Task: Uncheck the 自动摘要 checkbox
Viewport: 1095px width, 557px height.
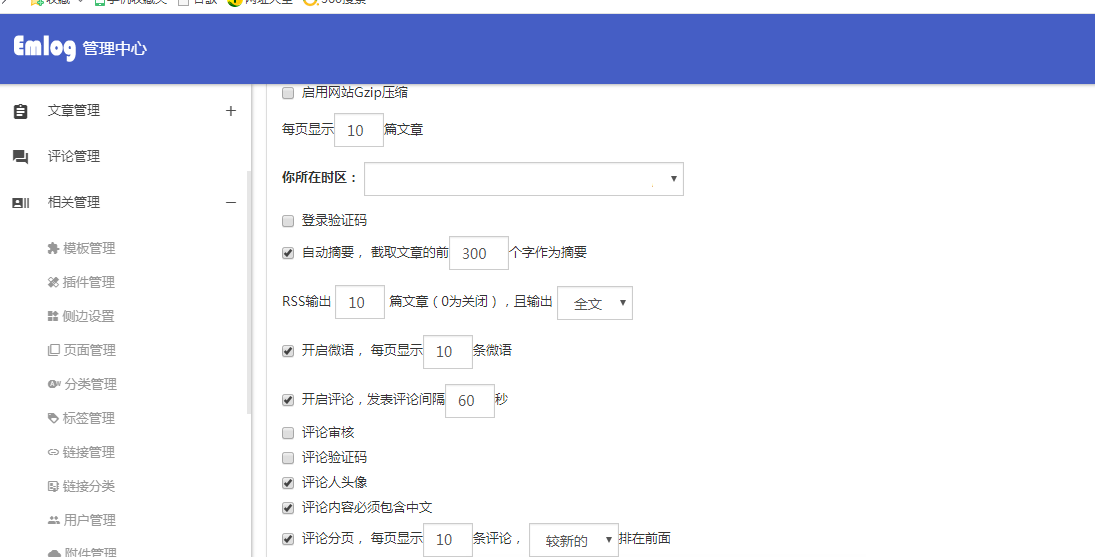Action: tap(288, 253)
